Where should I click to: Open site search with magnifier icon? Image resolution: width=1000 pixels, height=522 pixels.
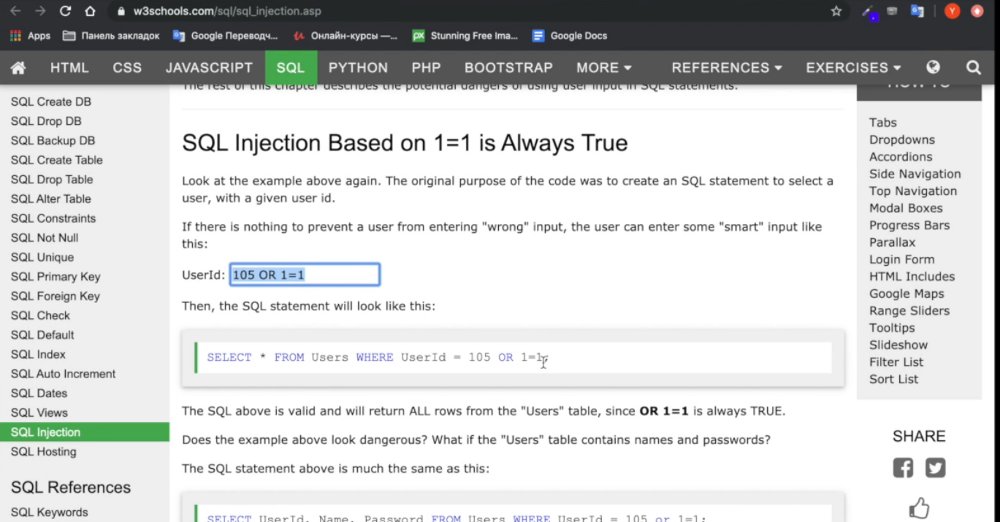point(973,68)
